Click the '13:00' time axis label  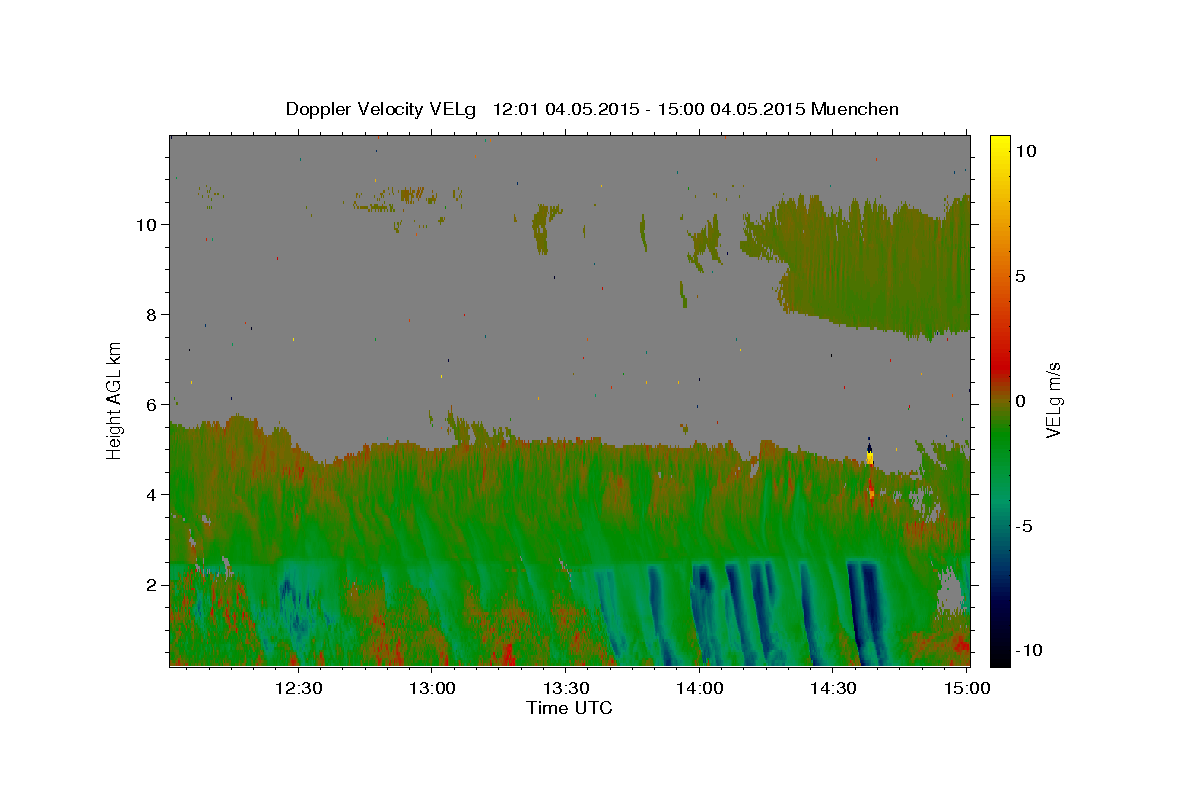[x=433, y=688]
